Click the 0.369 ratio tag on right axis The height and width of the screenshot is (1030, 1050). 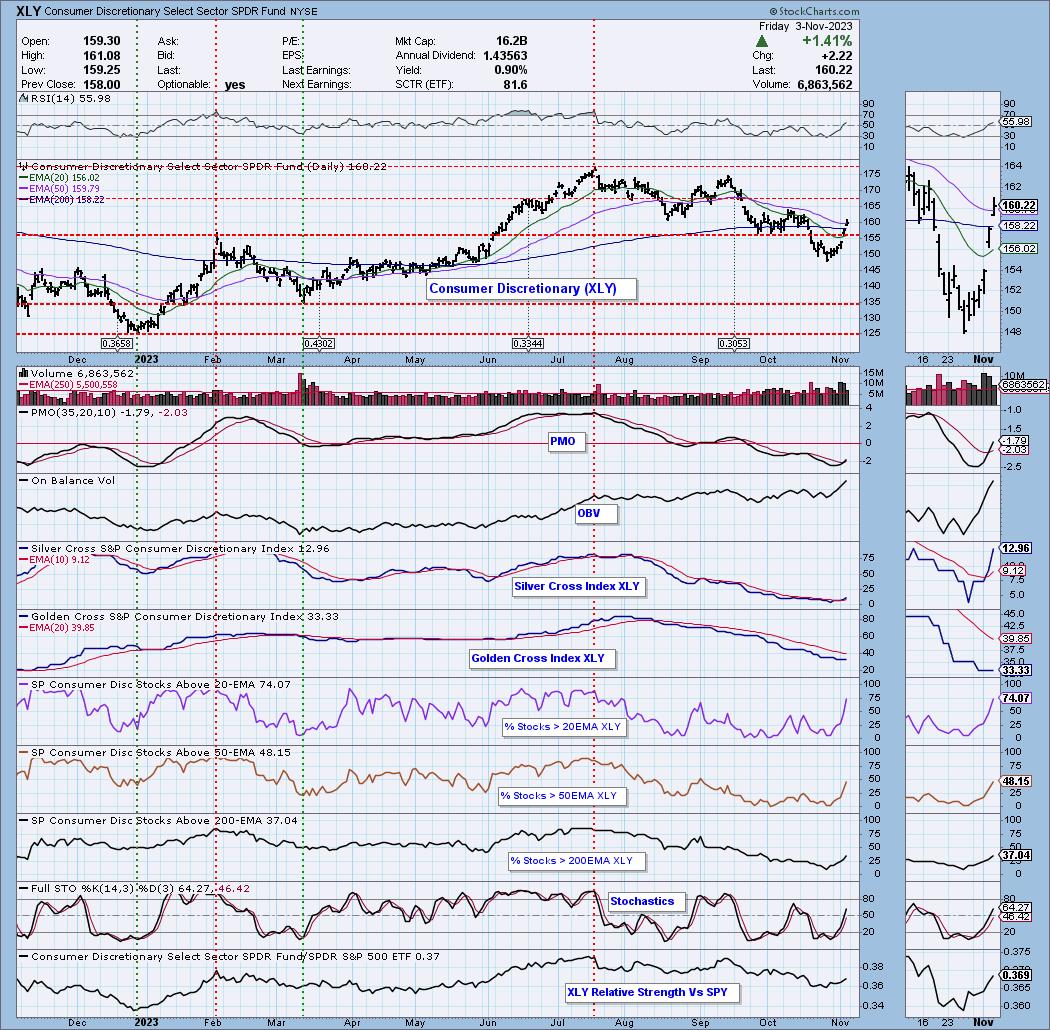point(1016,976)
